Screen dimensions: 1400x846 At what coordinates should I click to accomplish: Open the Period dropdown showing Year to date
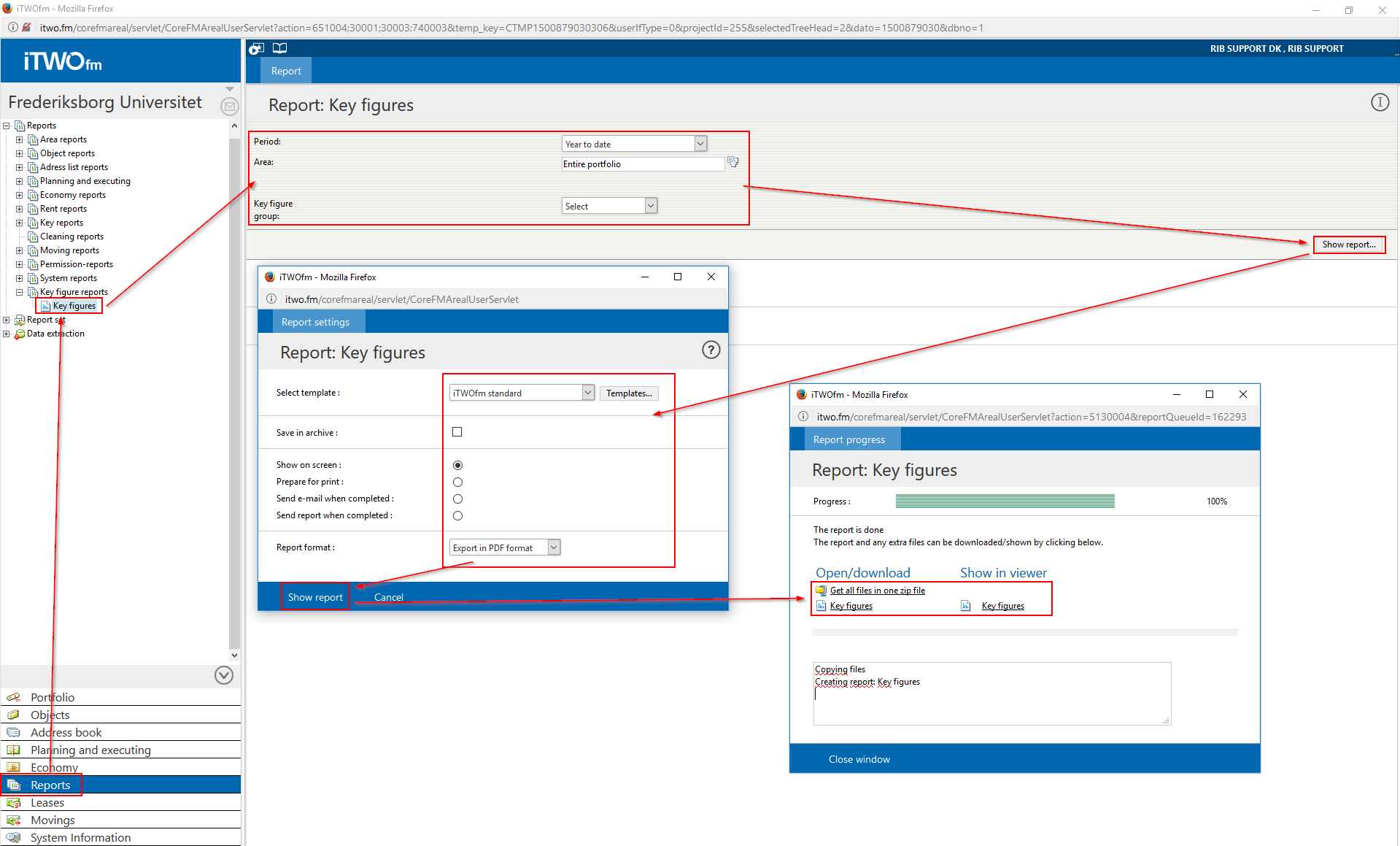click(x=634, y=144)
